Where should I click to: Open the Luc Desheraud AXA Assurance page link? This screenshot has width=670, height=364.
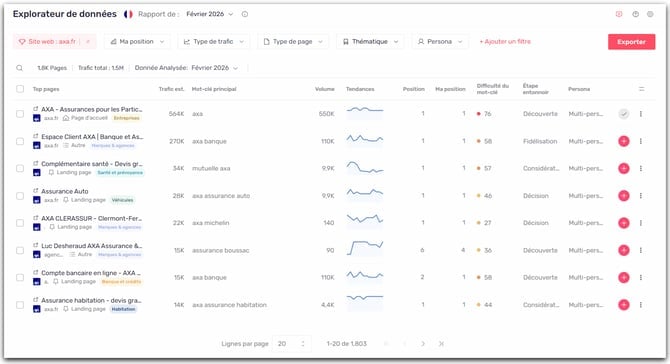click(91, 246)
